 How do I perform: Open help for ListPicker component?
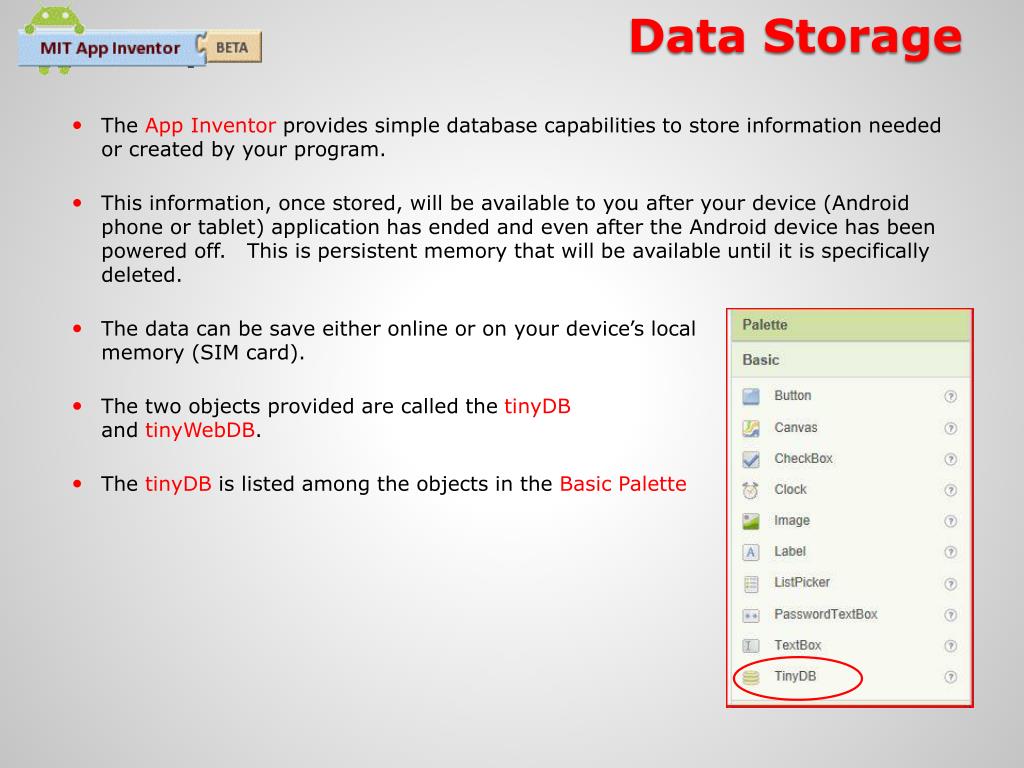click(951, 583)
